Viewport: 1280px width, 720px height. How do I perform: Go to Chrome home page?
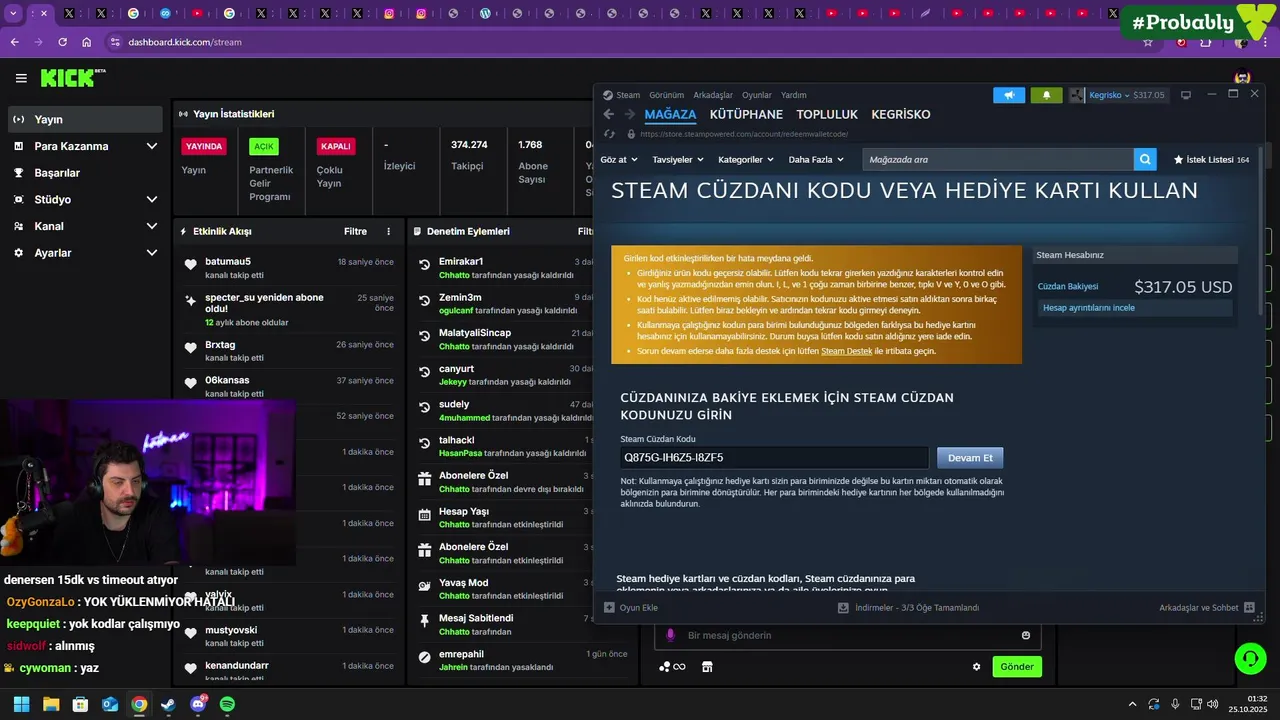pyautogui.click(x=87, y=42)
